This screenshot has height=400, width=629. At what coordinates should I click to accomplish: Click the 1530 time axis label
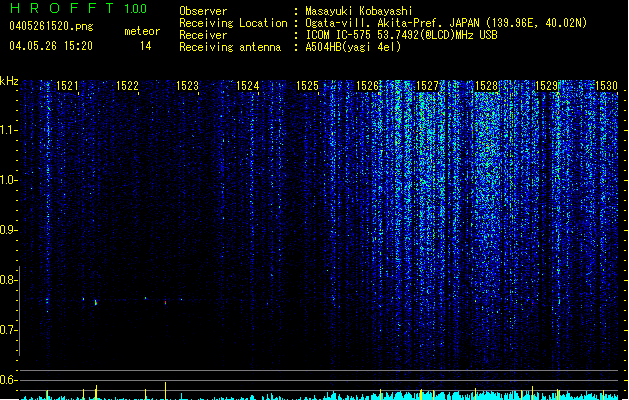coord(607,86)
